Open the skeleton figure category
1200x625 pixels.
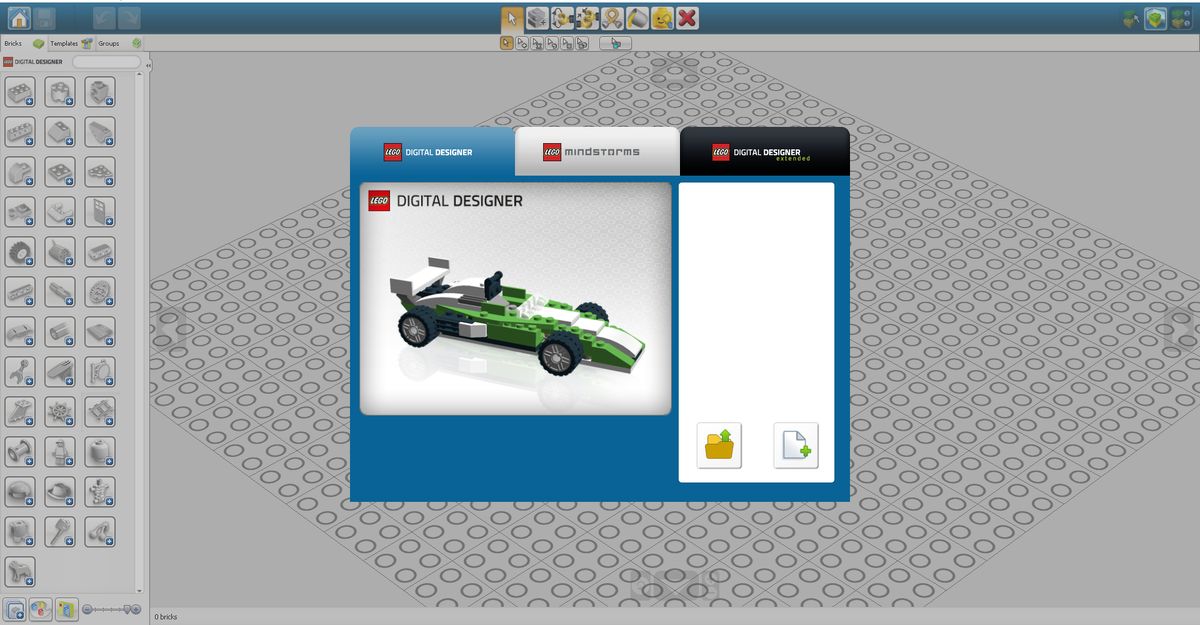(x=100, y=492)
